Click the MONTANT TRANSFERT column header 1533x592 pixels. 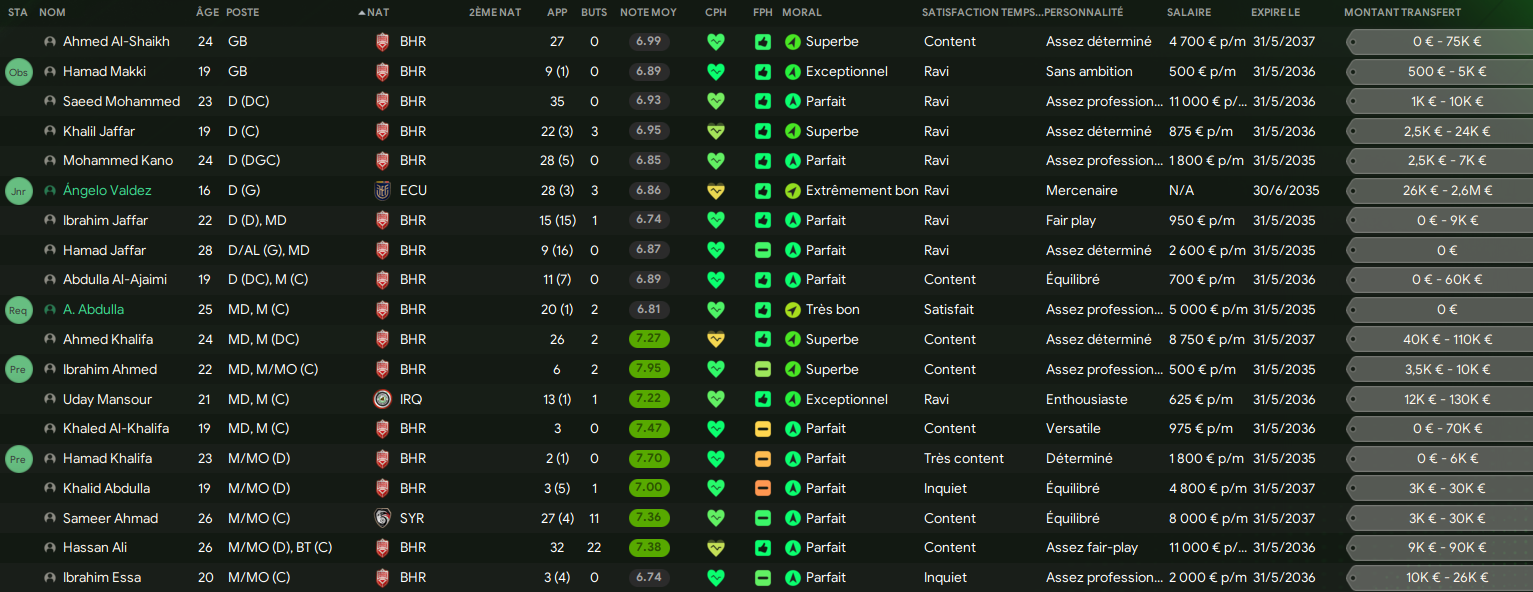coord(1402,13)
